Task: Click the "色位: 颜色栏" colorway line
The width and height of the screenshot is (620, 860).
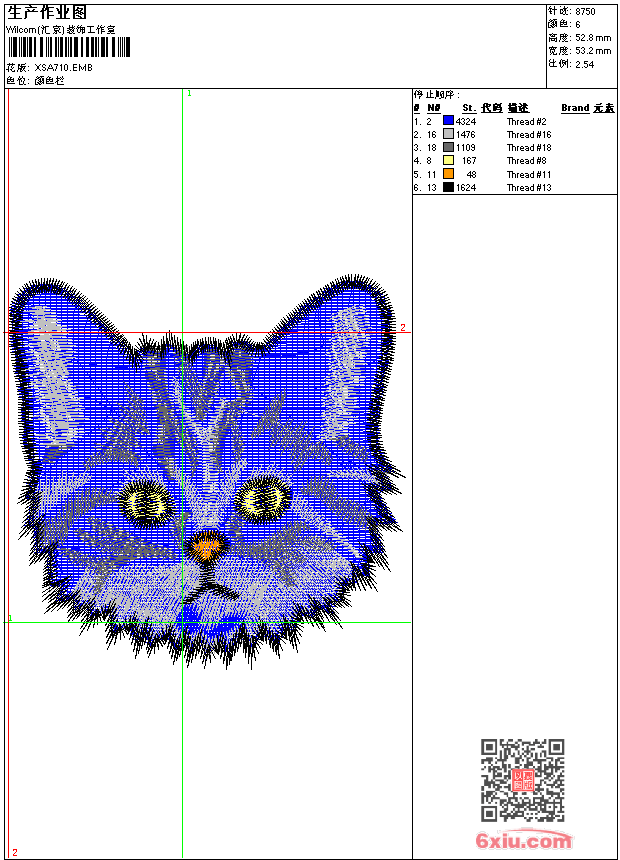Action: pyautogui.click(x=35, y=81)
